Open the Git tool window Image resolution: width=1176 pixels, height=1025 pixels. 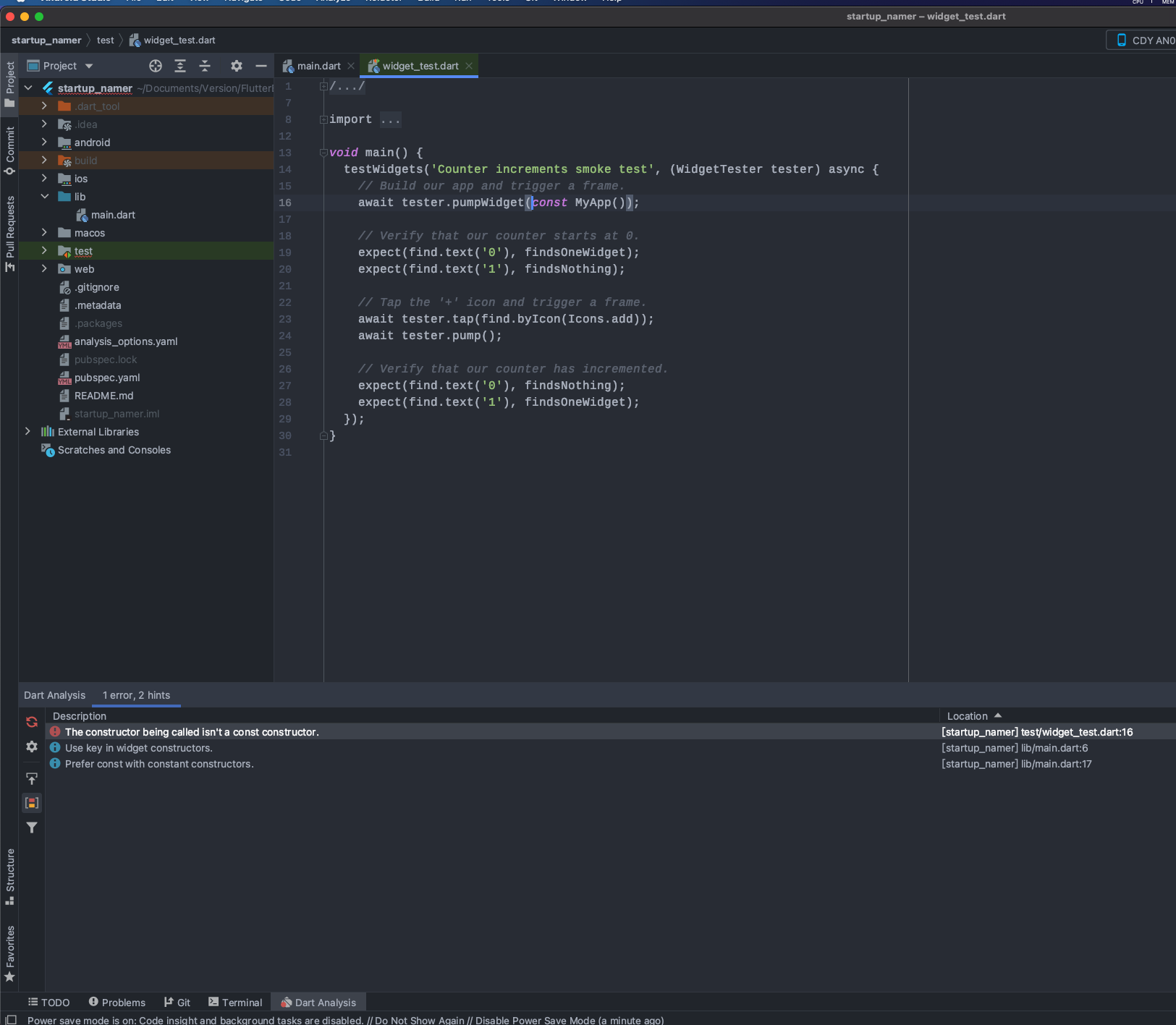(177, 1002)
